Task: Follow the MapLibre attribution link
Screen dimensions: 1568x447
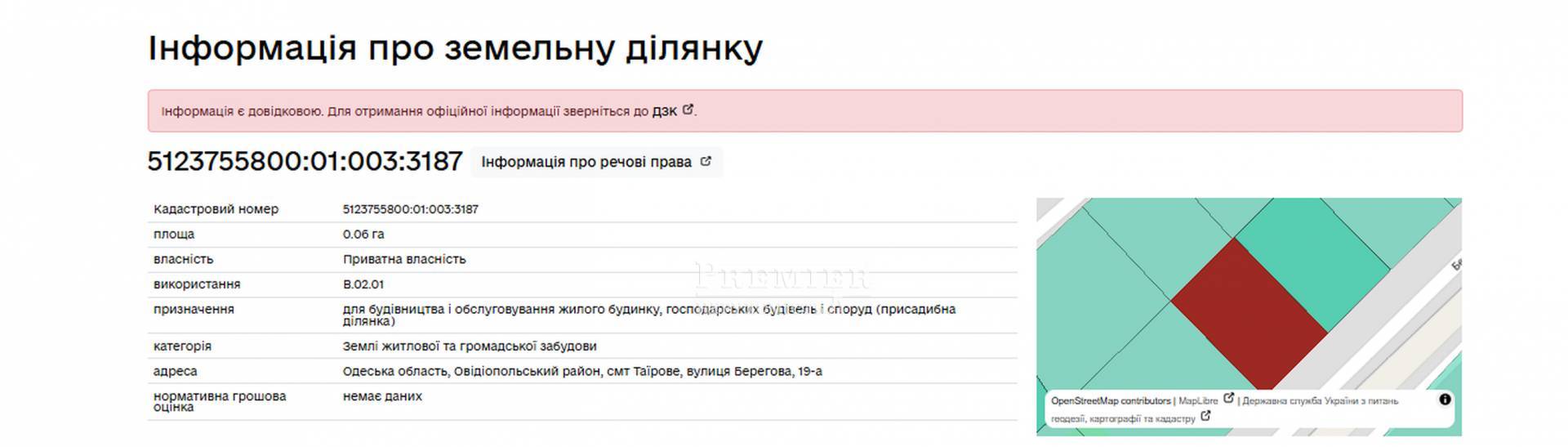Action: pyautogui.click(x=1197, y=401)
